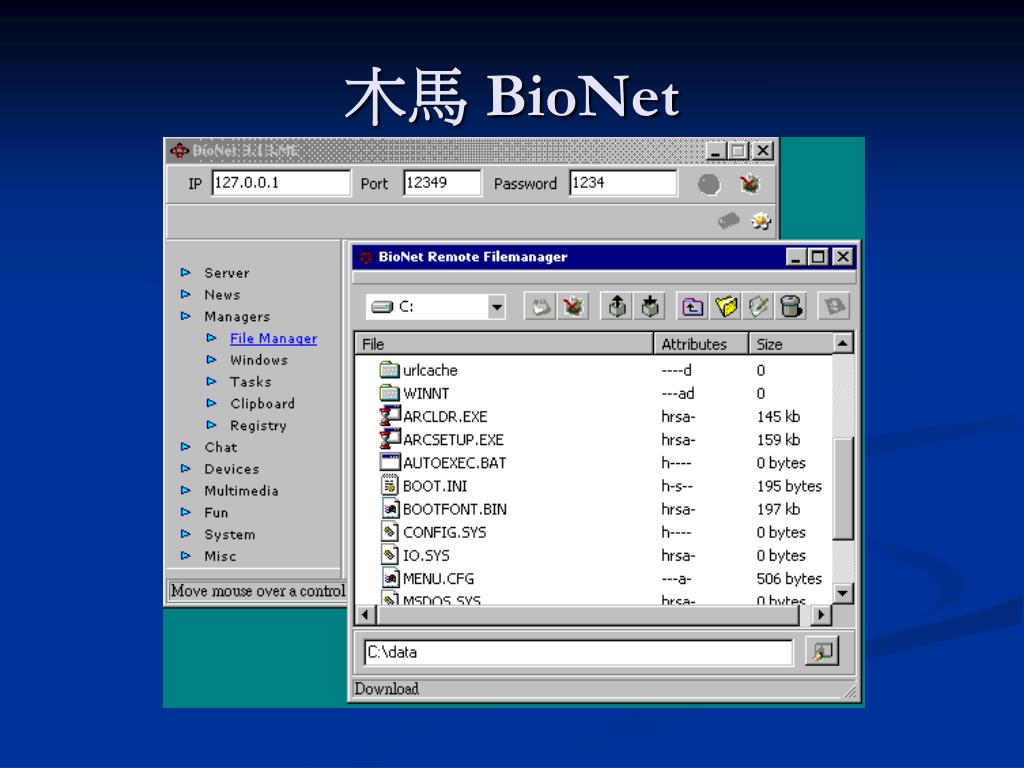This screenshot has height=768, width=1024.
Task: Expand the Multimedia tree item arrow
Action: pos(185,490)
